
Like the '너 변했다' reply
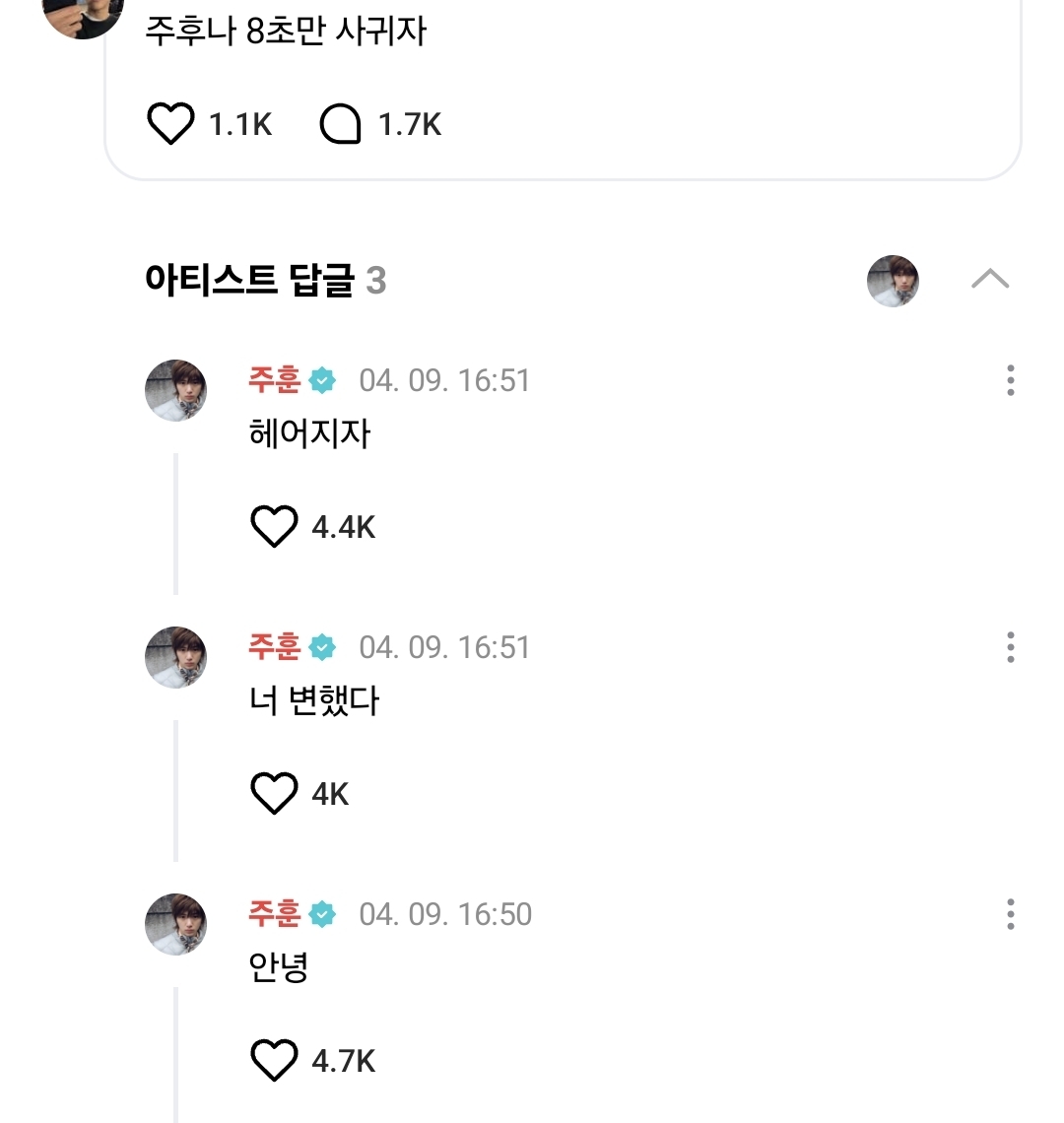click(x=274, y=794)
